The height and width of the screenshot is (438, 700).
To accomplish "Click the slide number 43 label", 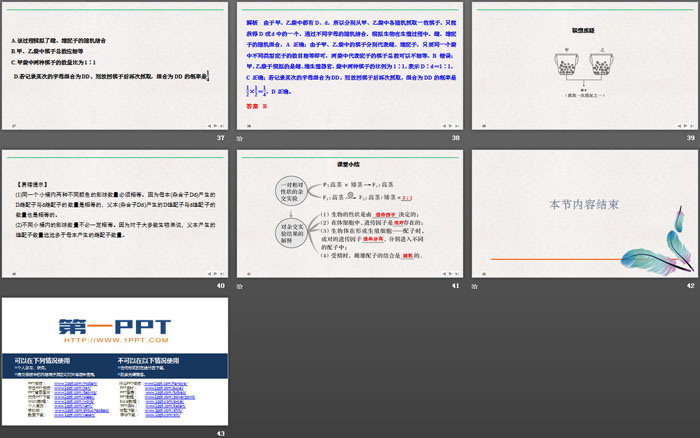I will [219, 433].
